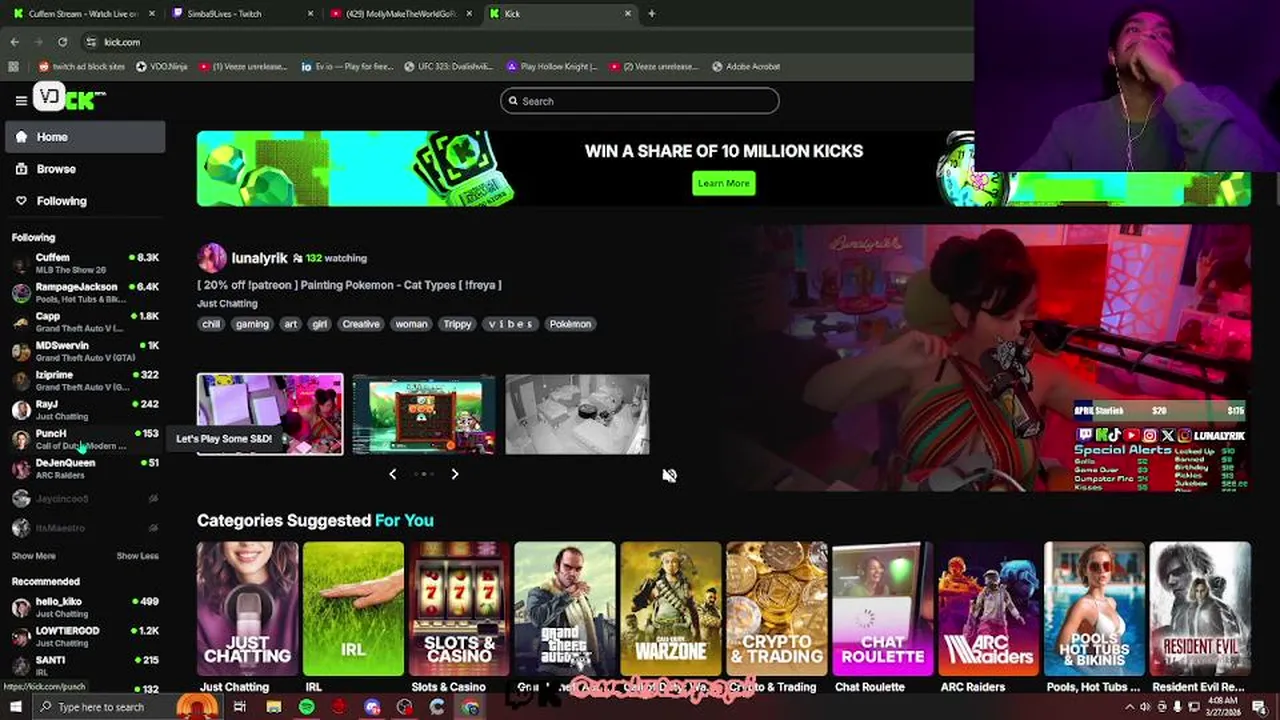The width and height of the screenshot is (1280, 720).
Task: Click the browser back arrow
Action: (14, 42)
